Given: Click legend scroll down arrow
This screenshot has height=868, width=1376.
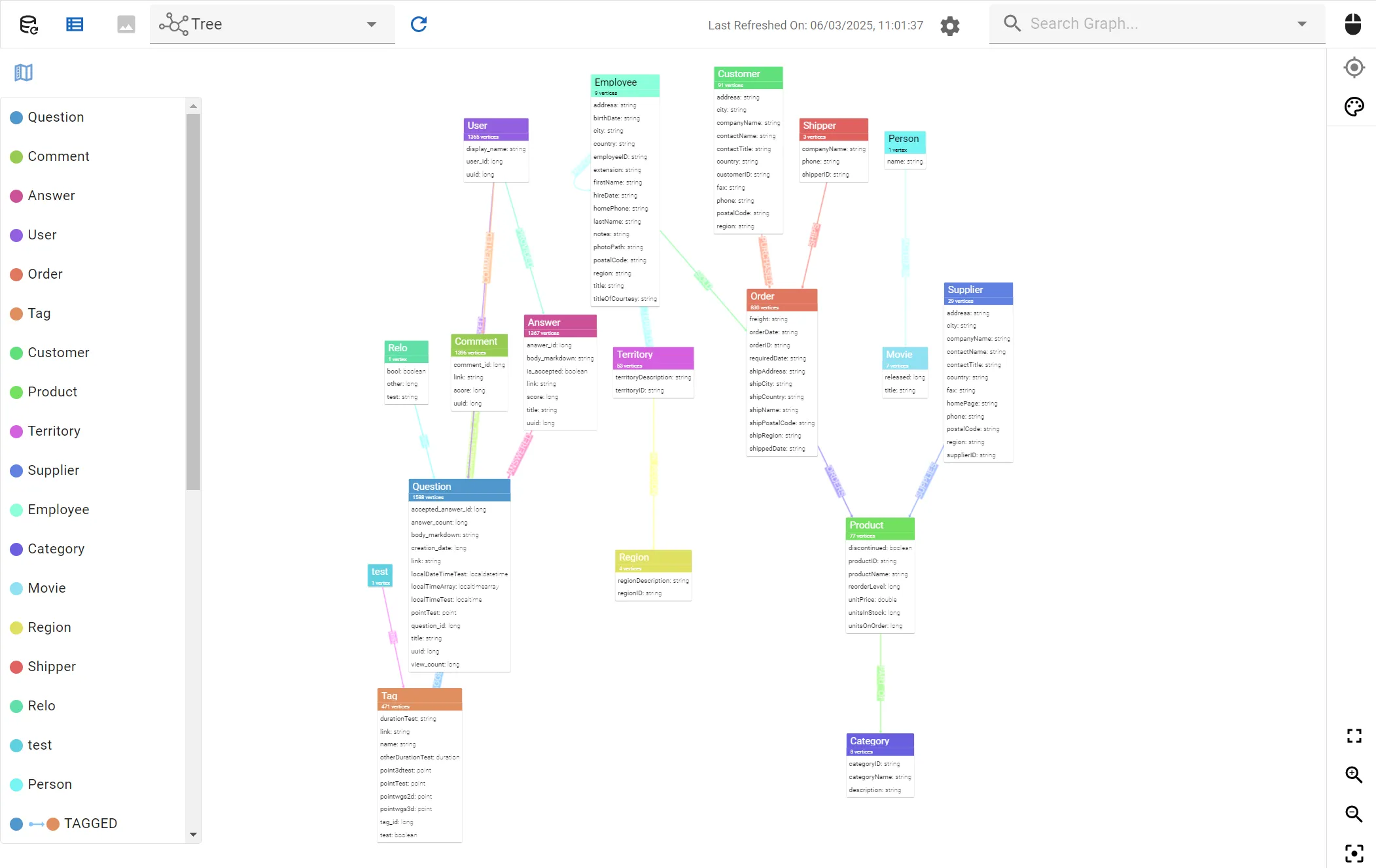Looking at the screenshot, I should (193, 835).
